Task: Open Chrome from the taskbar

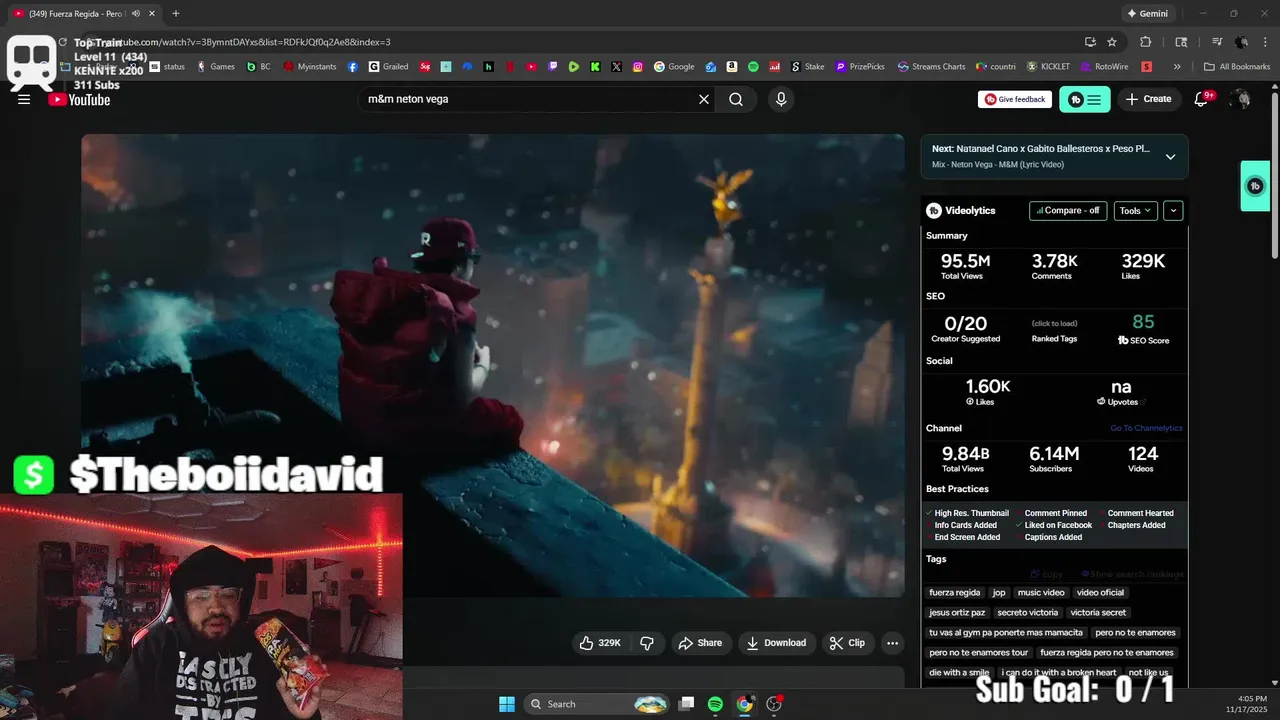Action: click(x=744, y=704)
